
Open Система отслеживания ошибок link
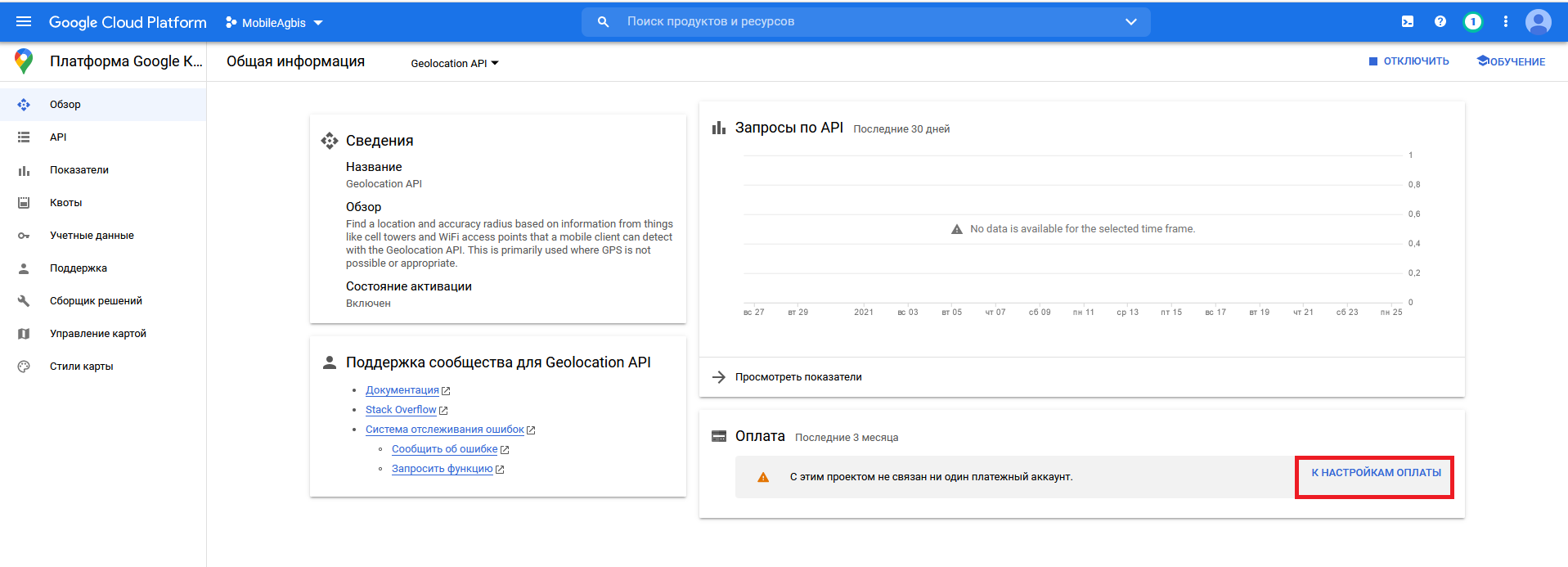445,430
